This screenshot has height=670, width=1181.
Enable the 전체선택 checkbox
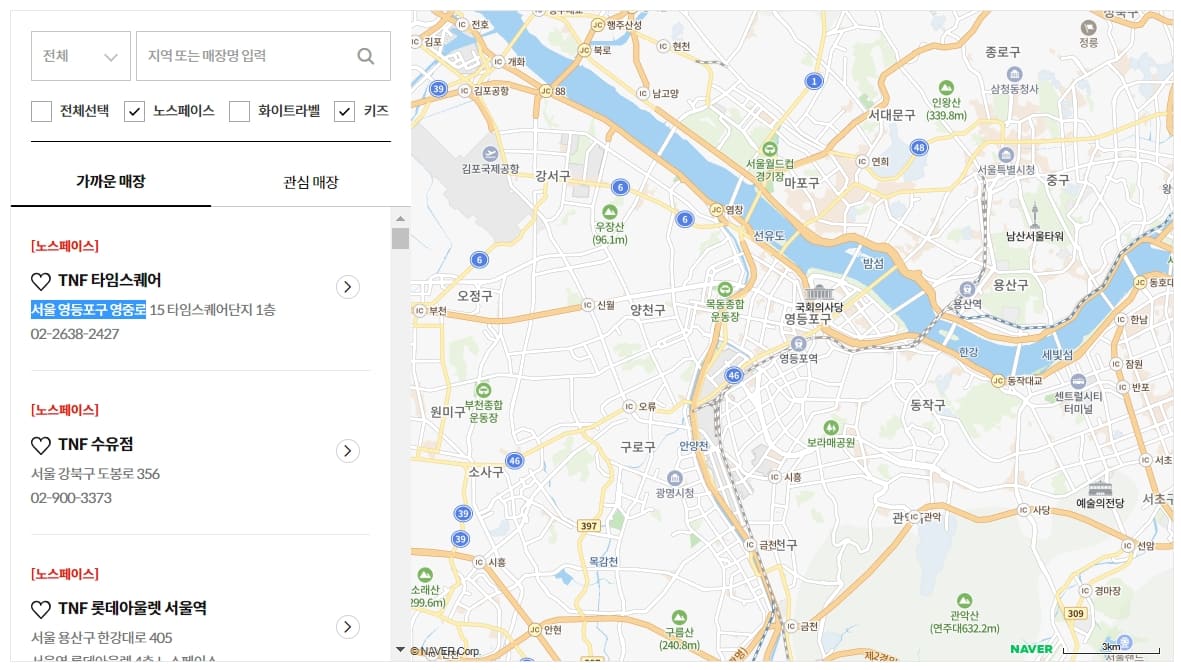41,111
